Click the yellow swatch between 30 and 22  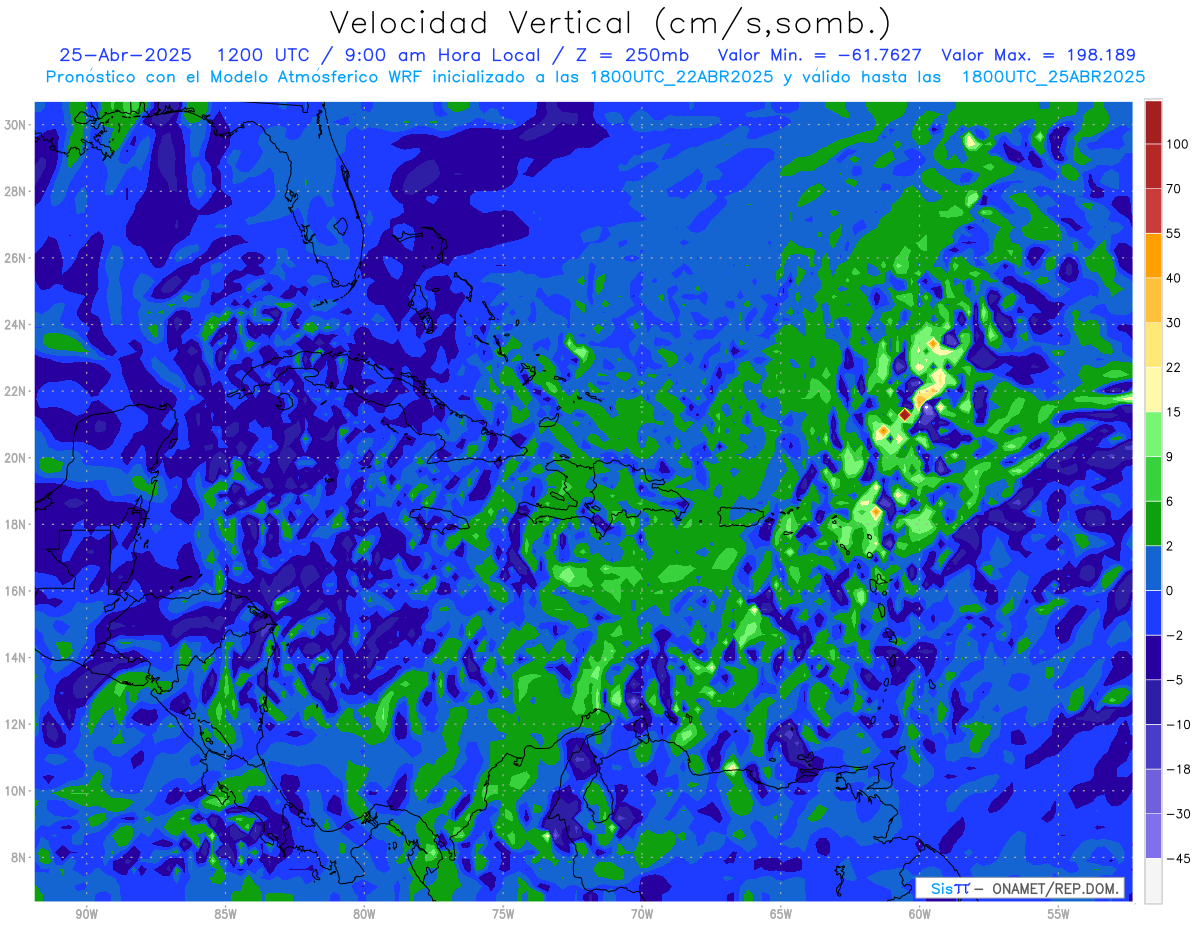(1153, 344)
